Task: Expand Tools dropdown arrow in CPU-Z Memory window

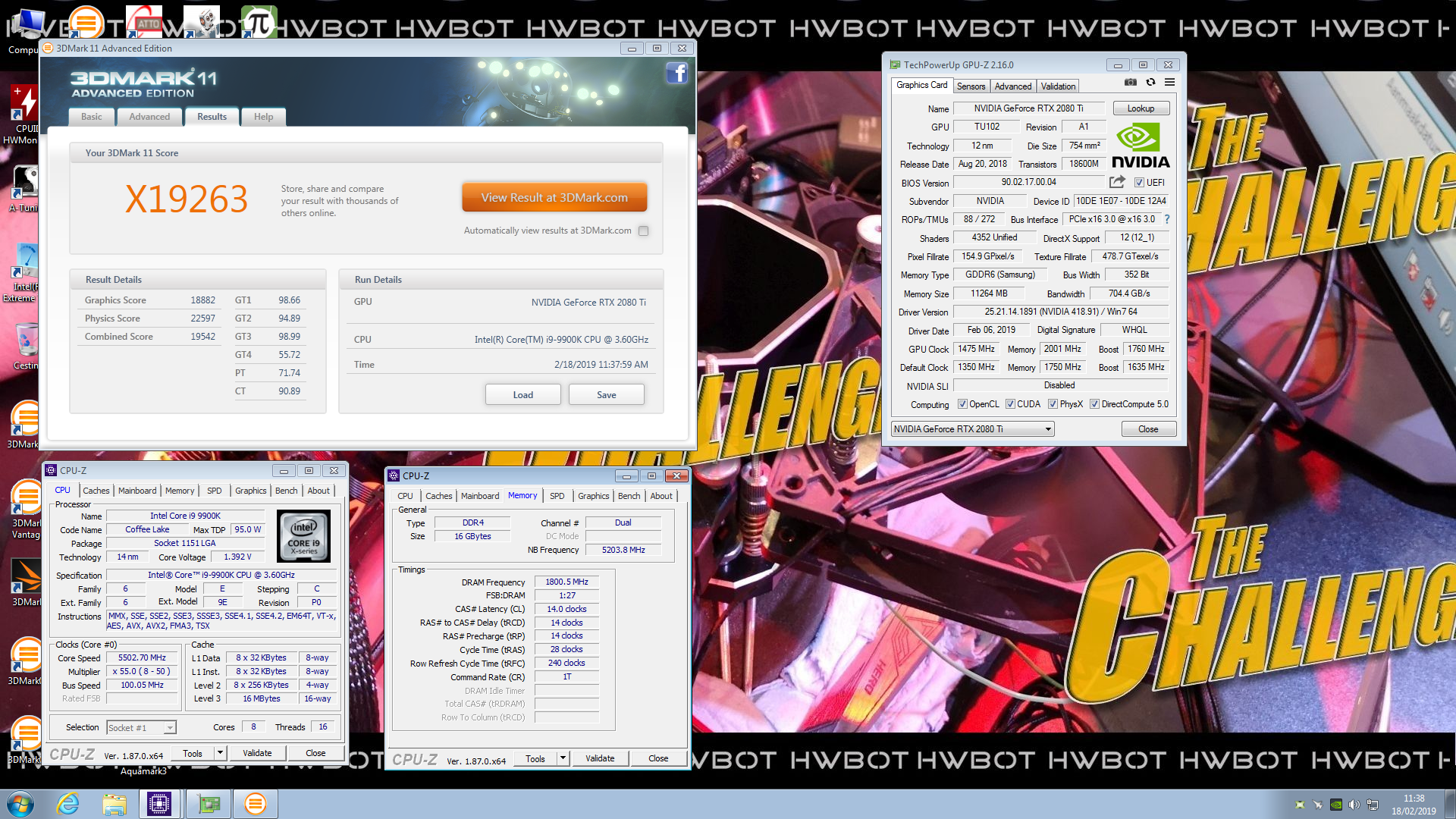Action: tap(563, 758)
